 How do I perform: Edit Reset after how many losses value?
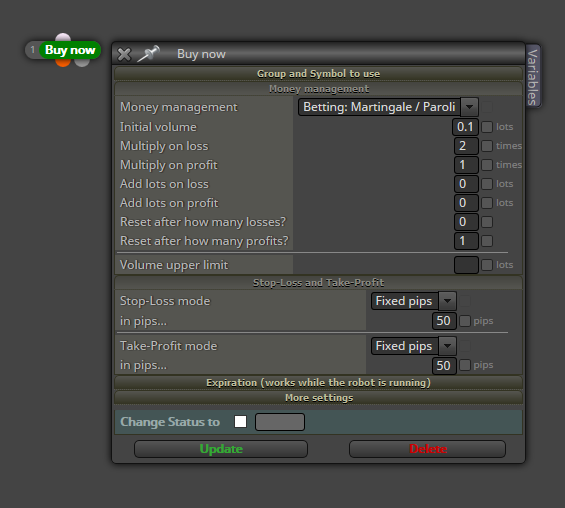[x=466, y=222]
